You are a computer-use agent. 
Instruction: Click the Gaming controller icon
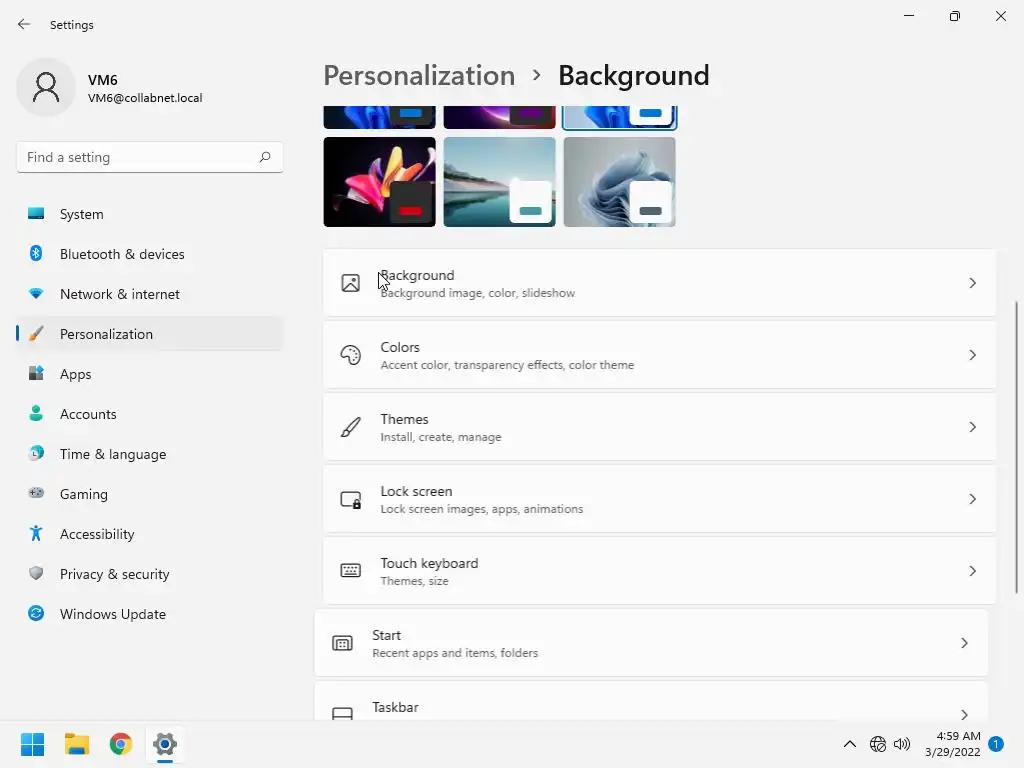pos(36,493)
